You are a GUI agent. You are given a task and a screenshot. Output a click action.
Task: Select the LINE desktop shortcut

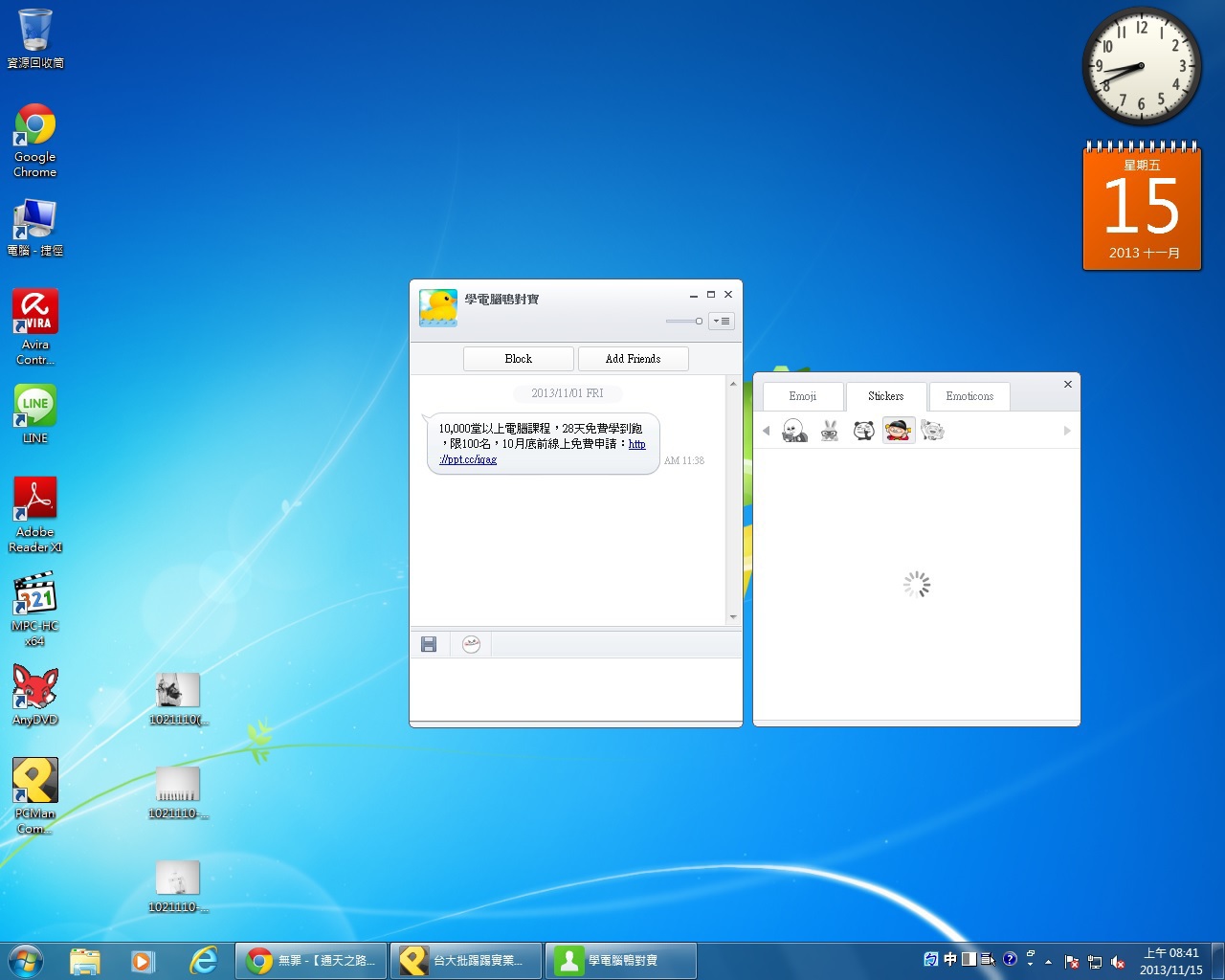(35, 413)
